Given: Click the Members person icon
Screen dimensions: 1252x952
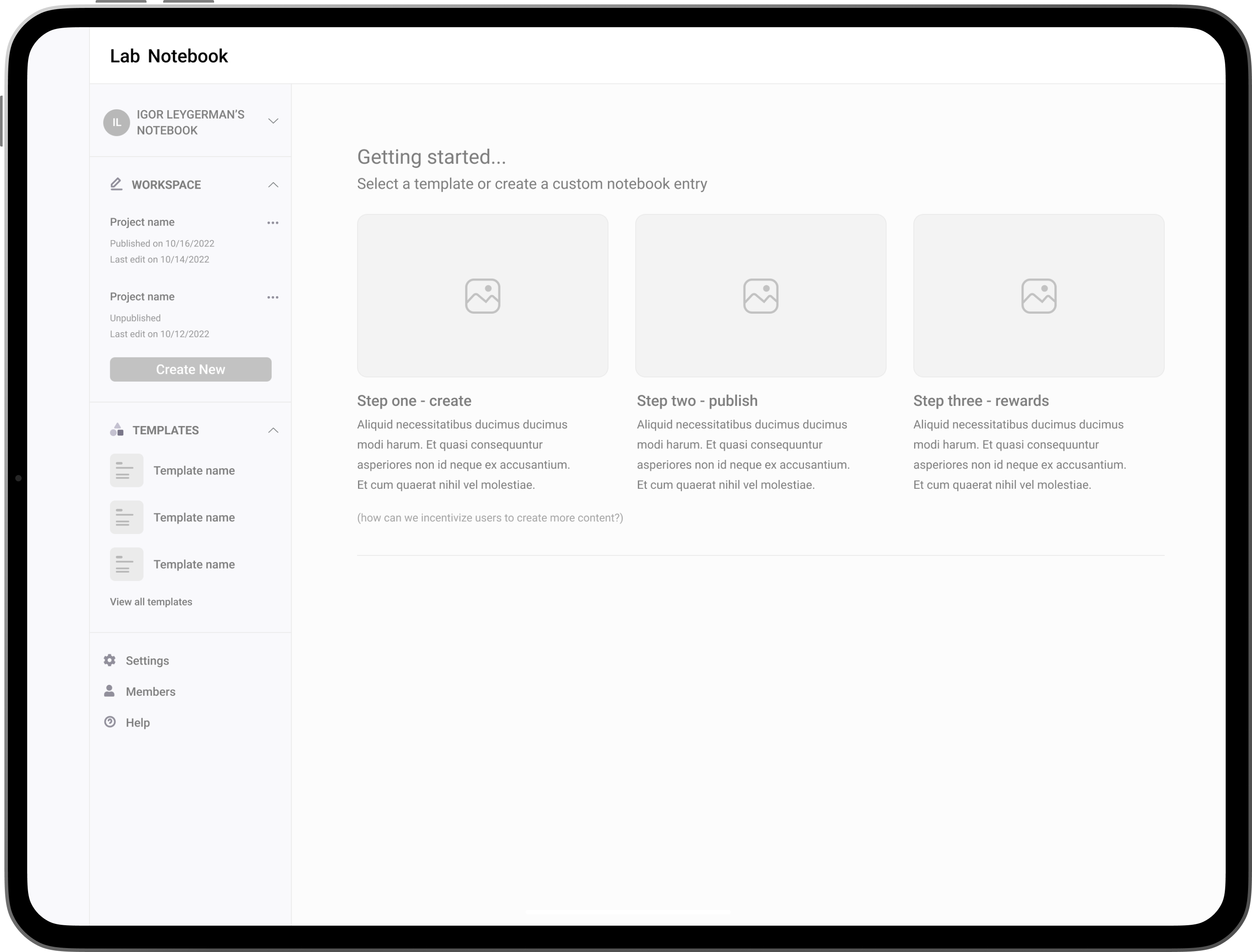Looking at the screenshot, I should tap(109, 691).
